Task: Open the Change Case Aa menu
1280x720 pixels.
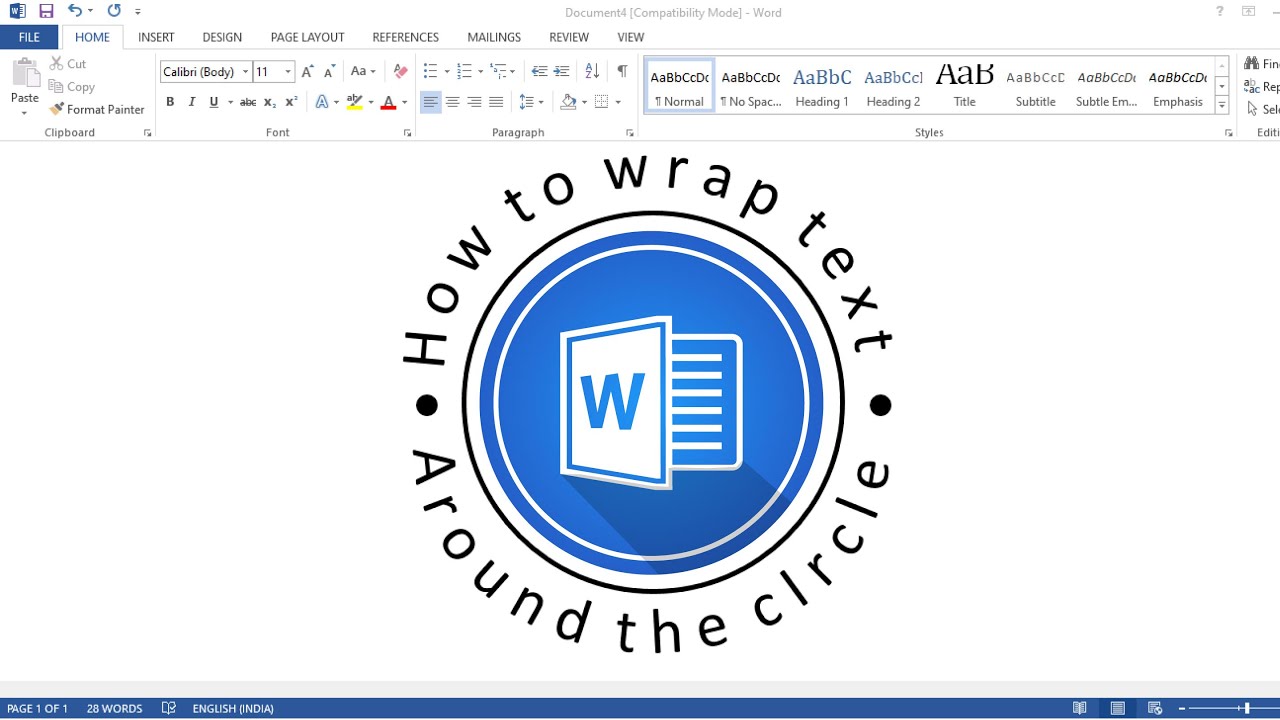Action: pyautogui.click(x=362, y=72)
